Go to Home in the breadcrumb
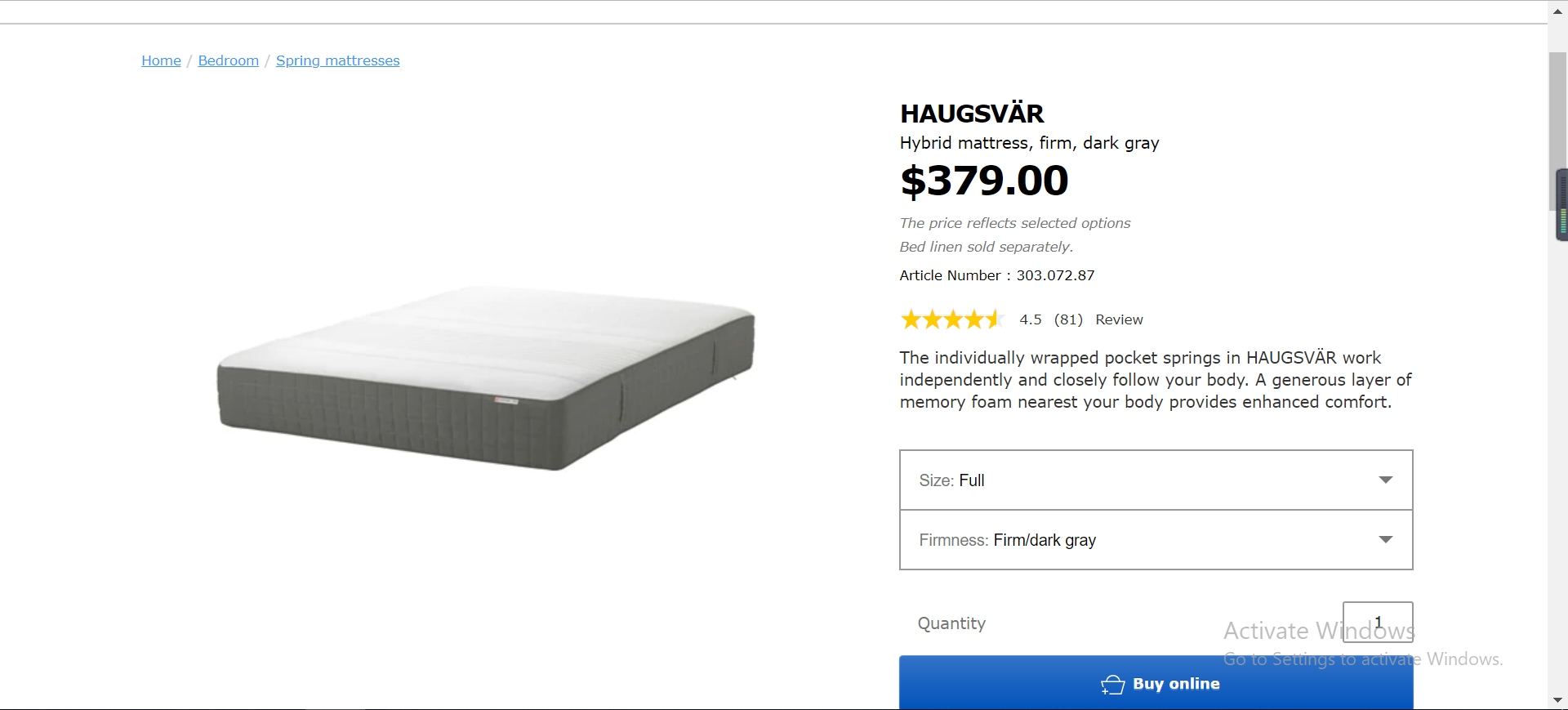Screen dimensions: 1568x710 [161, 60]
